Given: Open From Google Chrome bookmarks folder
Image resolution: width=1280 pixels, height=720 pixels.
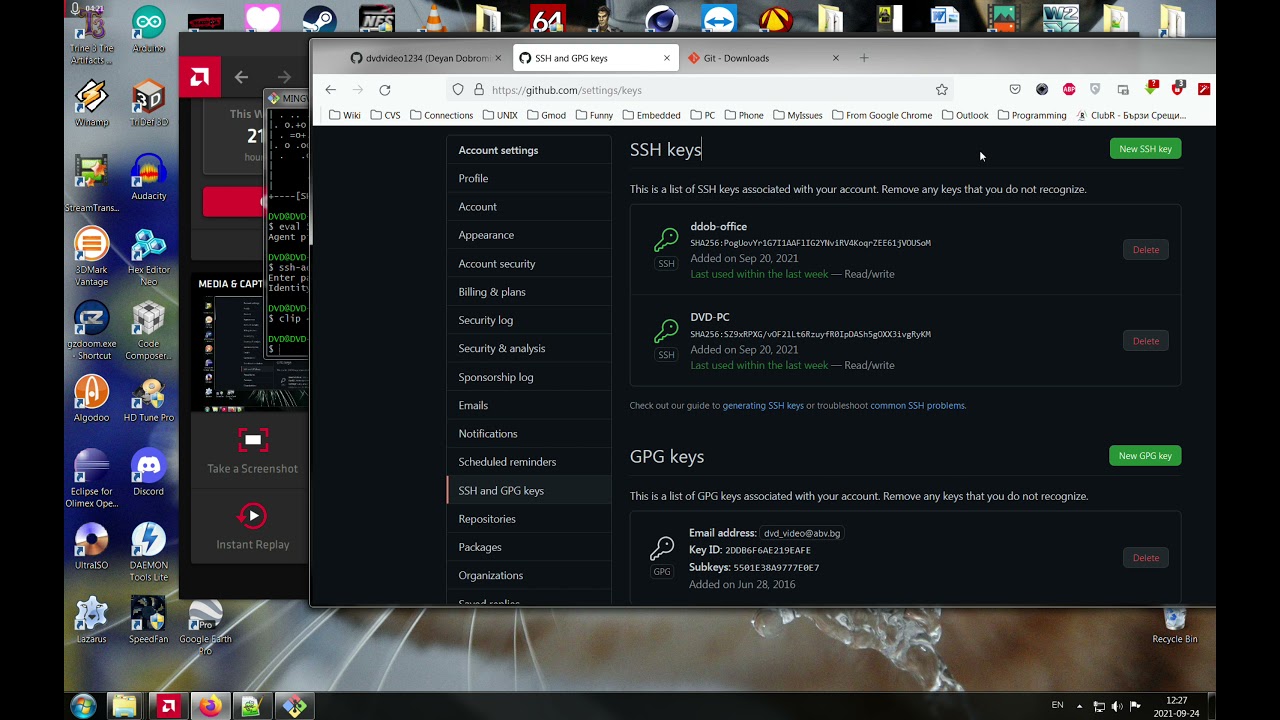Looking at the screenshot, I should click(x=882, y=115).
